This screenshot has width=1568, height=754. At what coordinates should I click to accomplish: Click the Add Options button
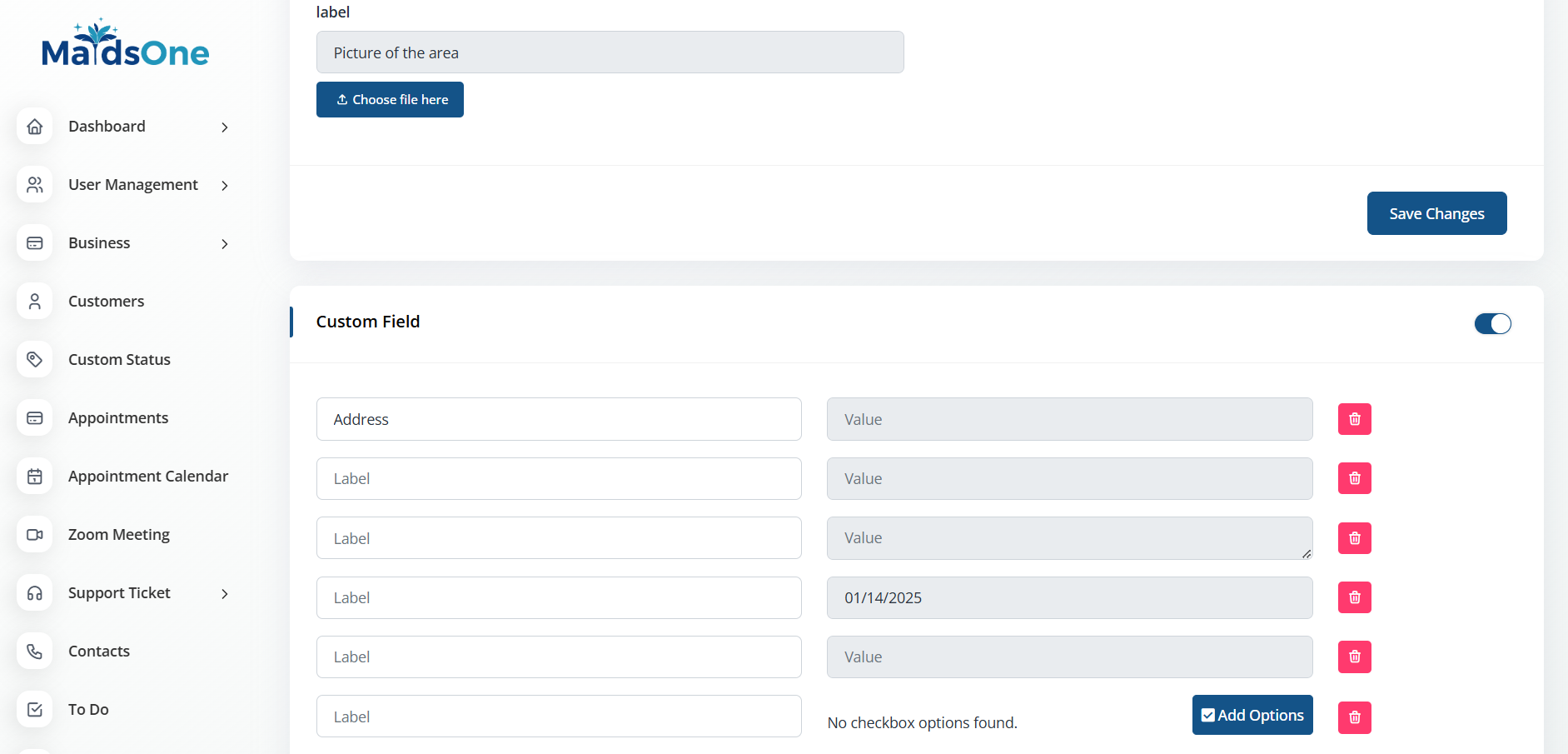(x=1252, y=715)
